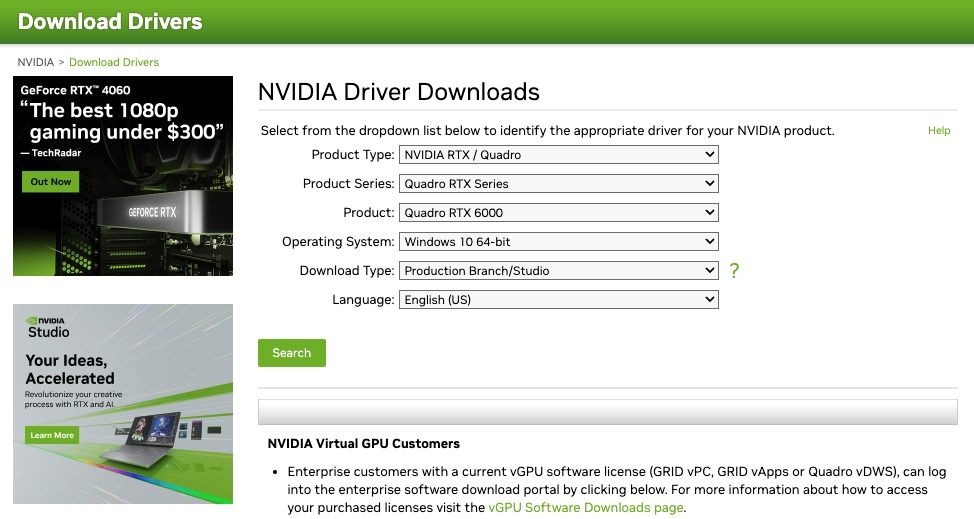Click the green Search button
974x519 pixels.
pyautogui.click(x=292, y=353)
